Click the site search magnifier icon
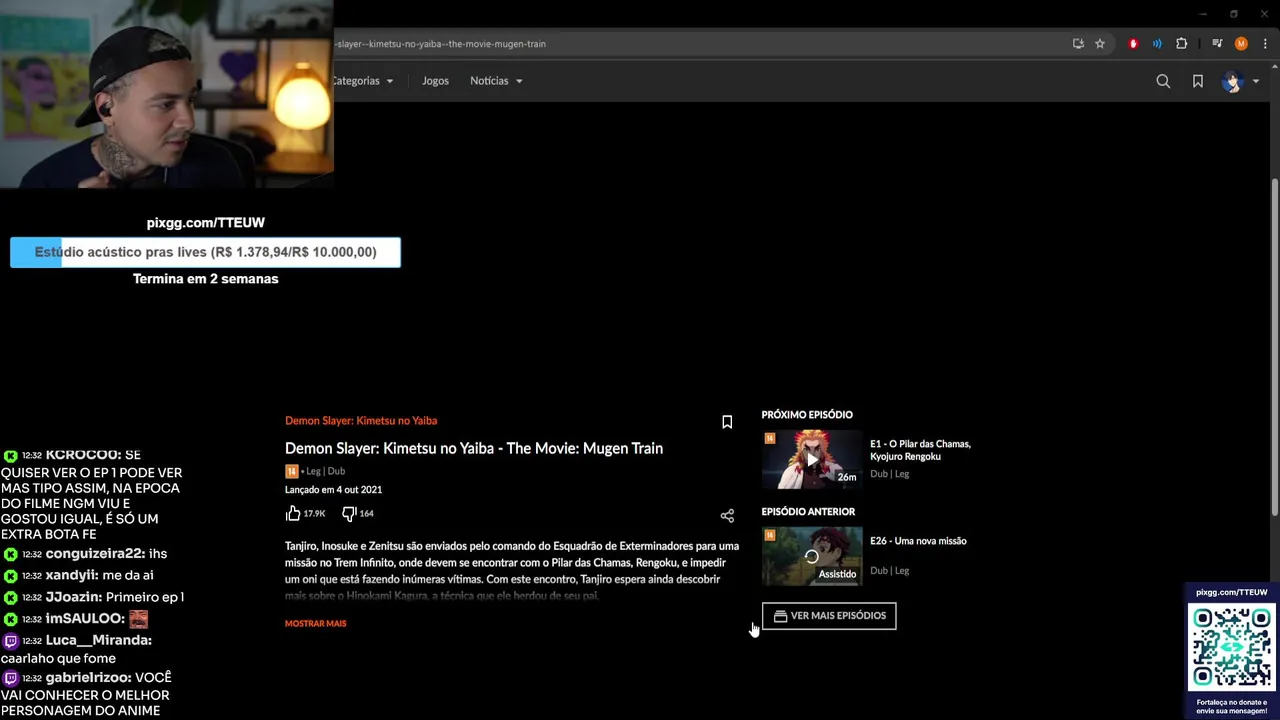This screenshot has height=720, width=1280. 1163,81
